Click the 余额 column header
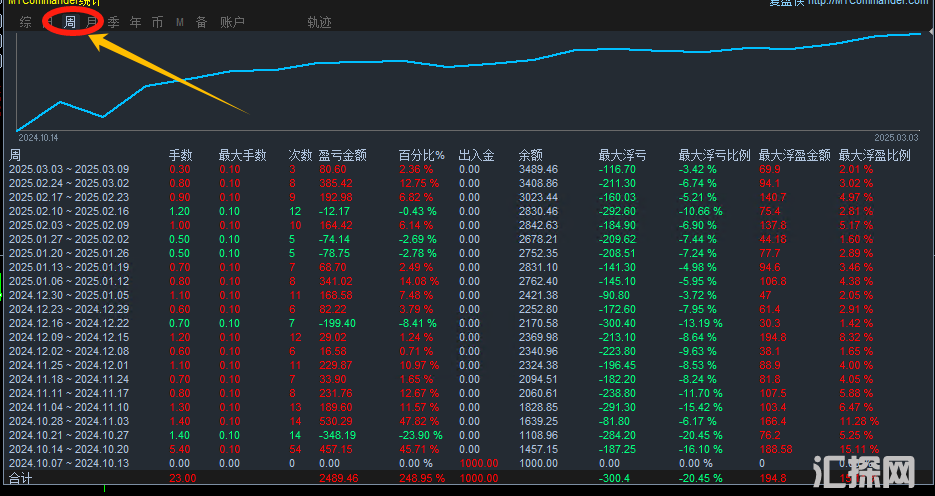Image resolution: width=935 pixels, height=496 pixels. coord(531,155)
